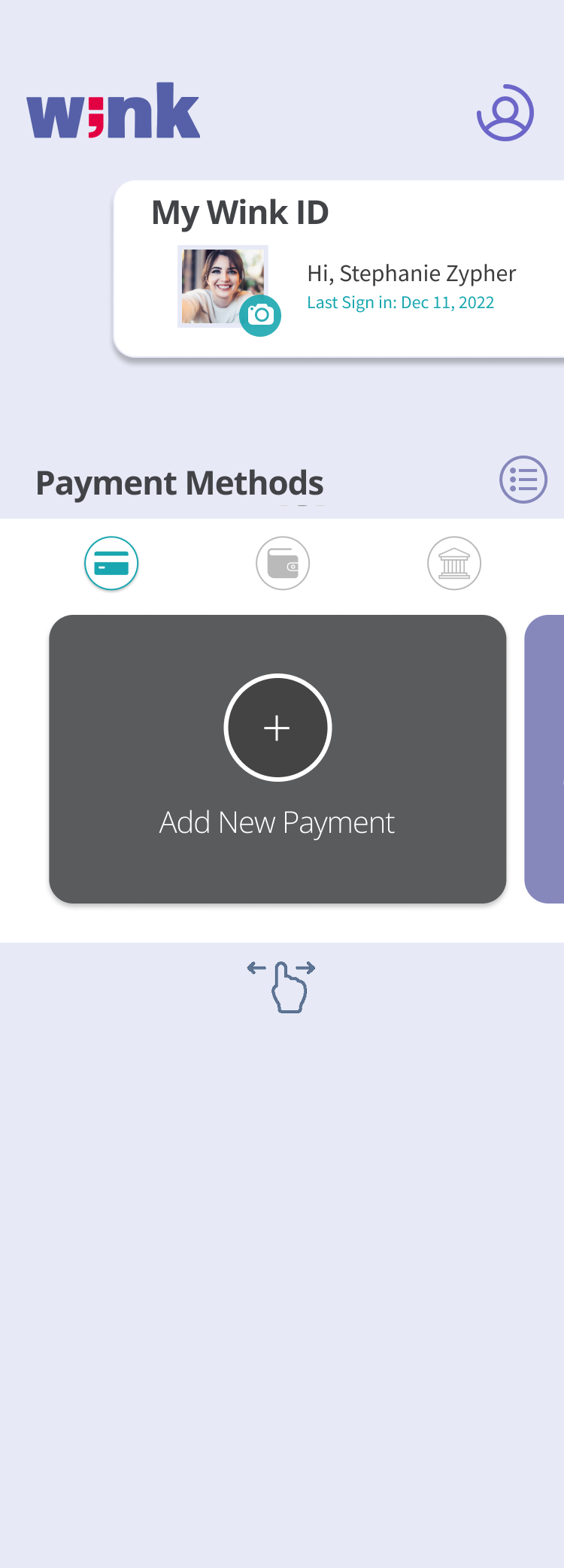Tap the Add New Payment label
Image resolution: width=564 pixels, height=1568 pixels.
coord(277,823)
